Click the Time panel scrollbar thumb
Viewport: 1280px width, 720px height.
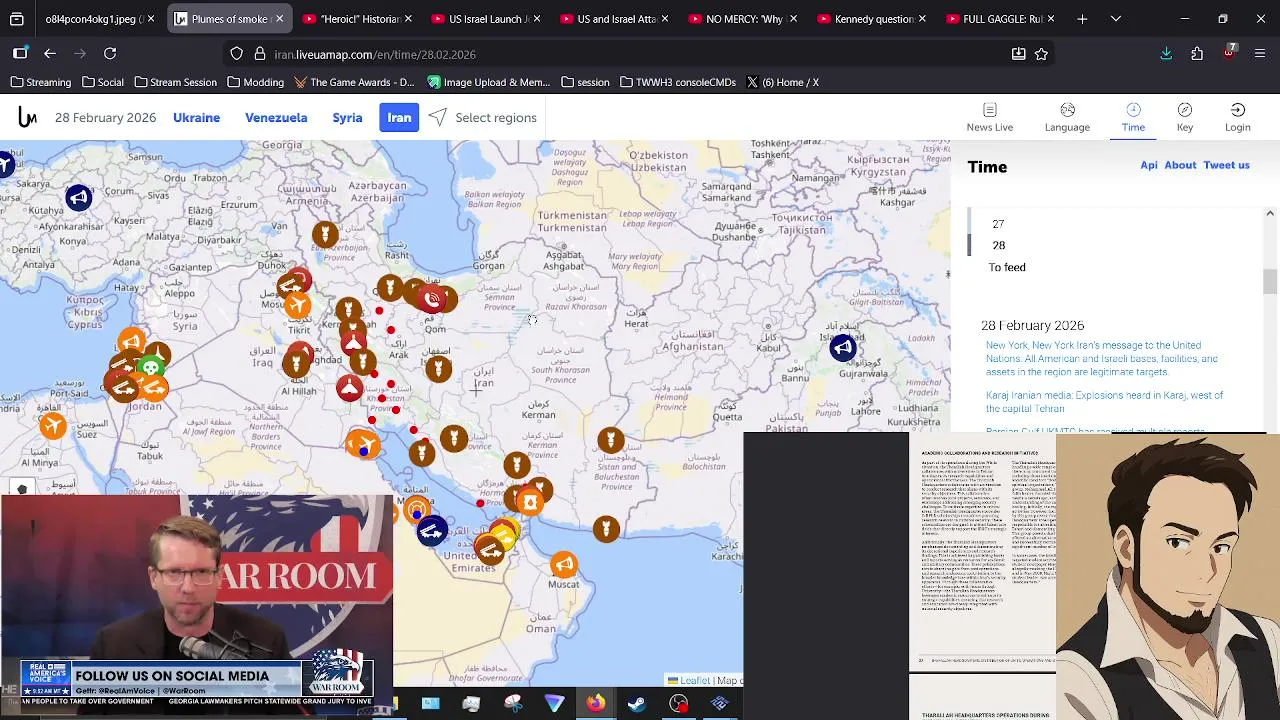[x=1270, y=282]
